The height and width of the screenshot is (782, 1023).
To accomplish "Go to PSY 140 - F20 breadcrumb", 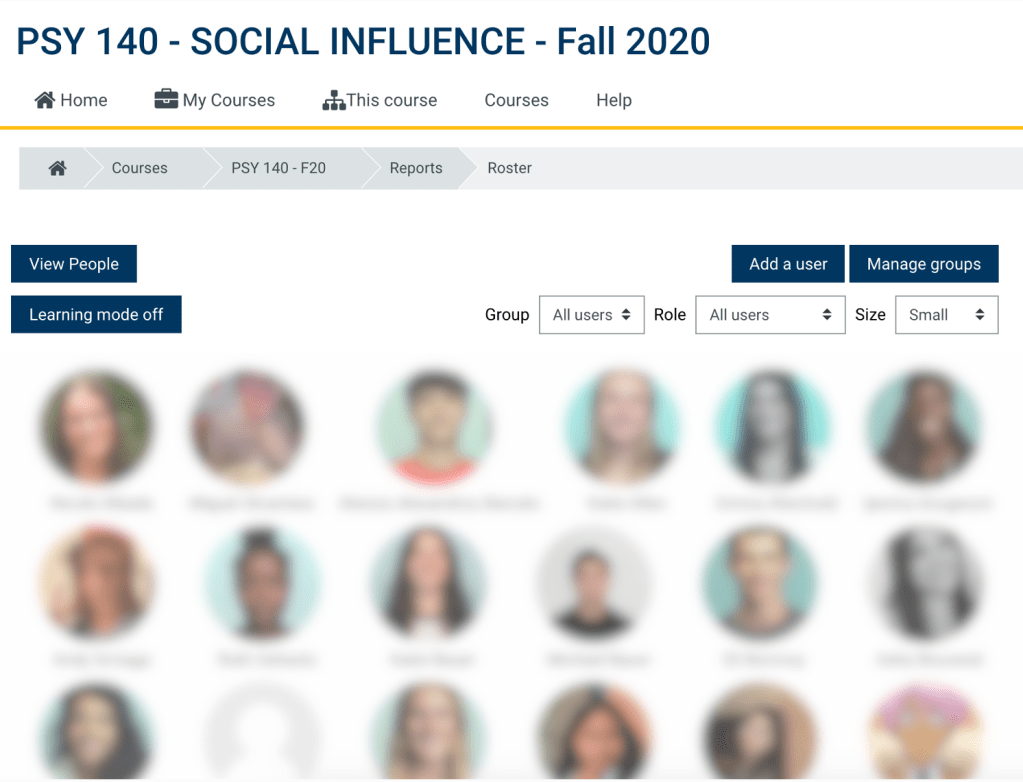I will 278,168.
